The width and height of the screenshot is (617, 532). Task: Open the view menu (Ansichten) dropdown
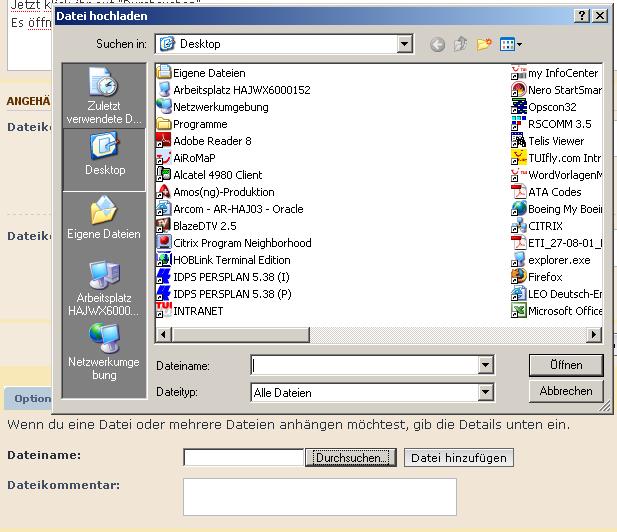coord(512,44)
